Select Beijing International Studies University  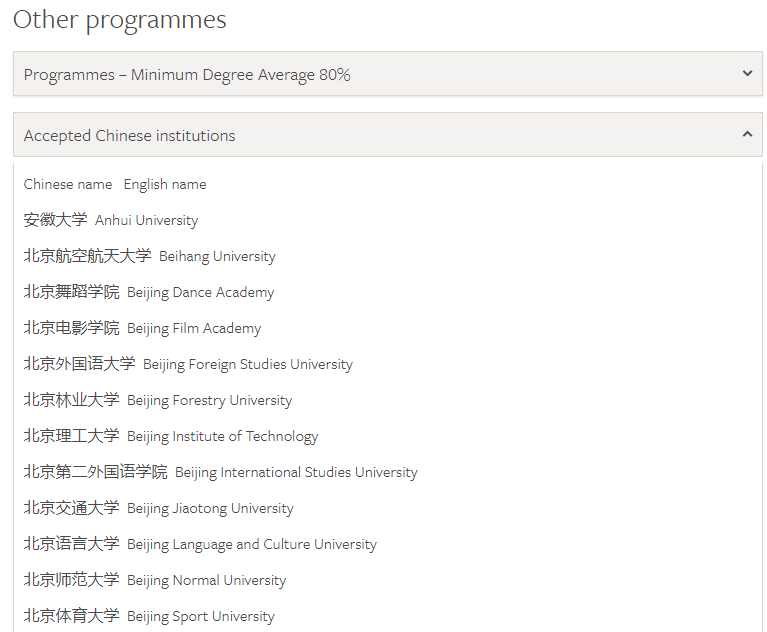[296, 472]
